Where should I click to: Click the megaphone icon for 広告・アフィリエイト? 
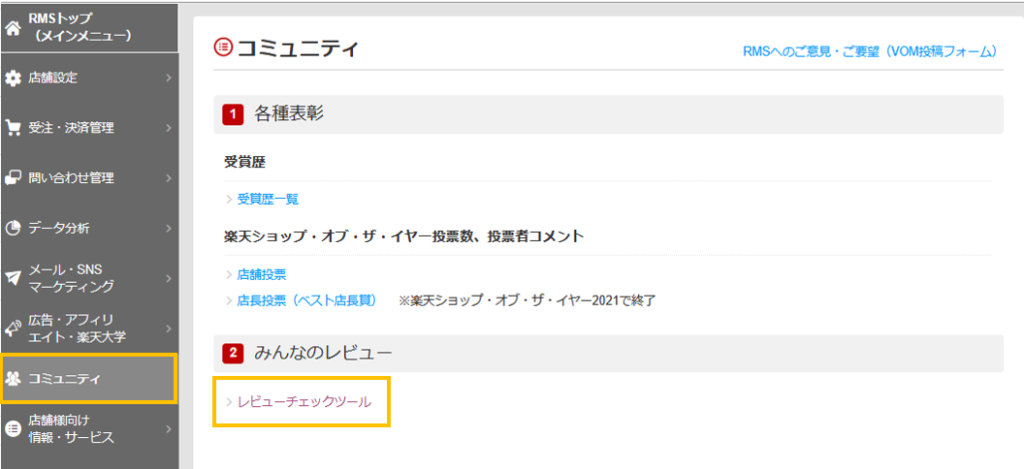pos(12,328)
